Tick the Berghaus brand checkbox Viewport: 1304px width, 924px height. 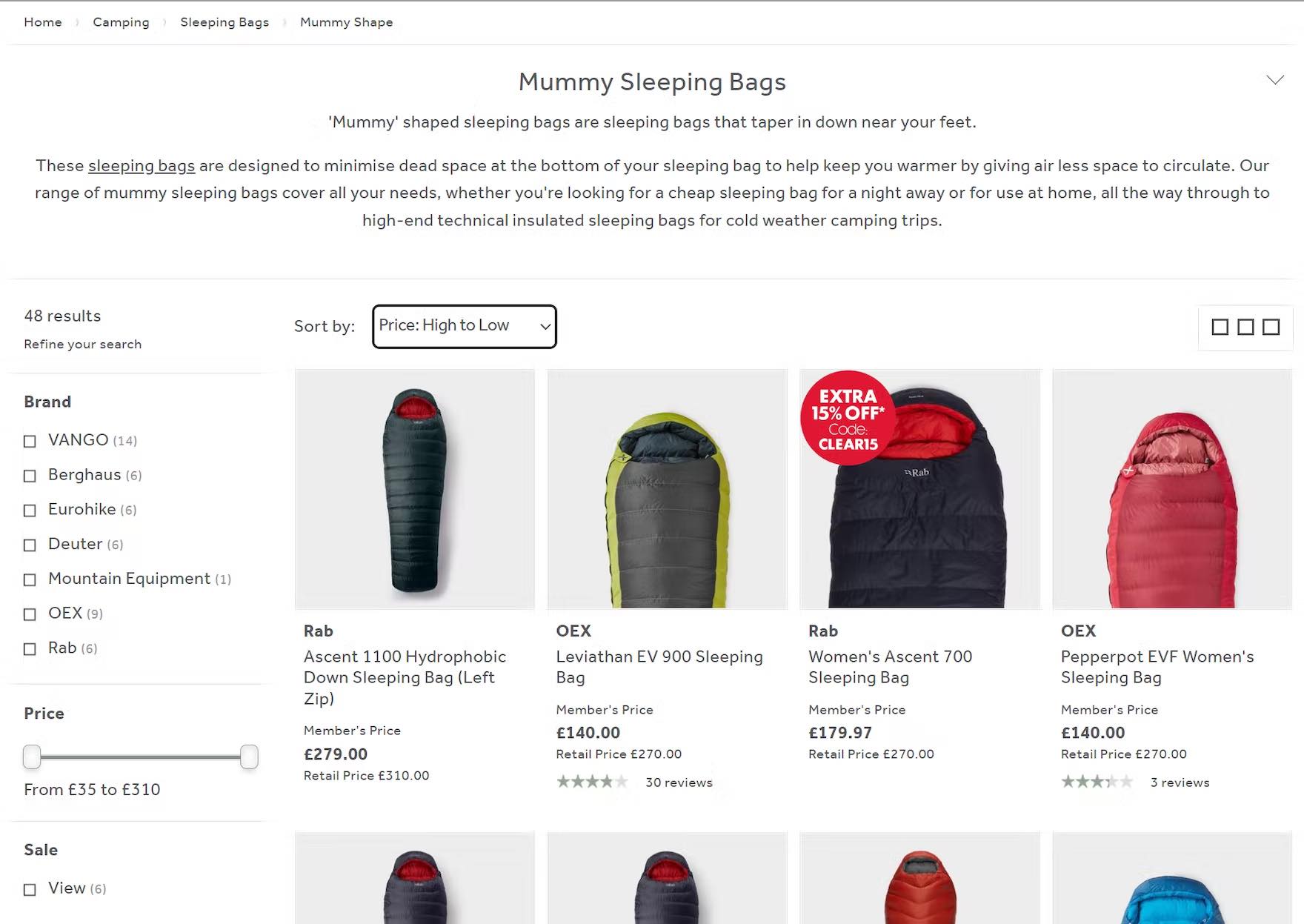pyautogui.click(x=30, y=476)
